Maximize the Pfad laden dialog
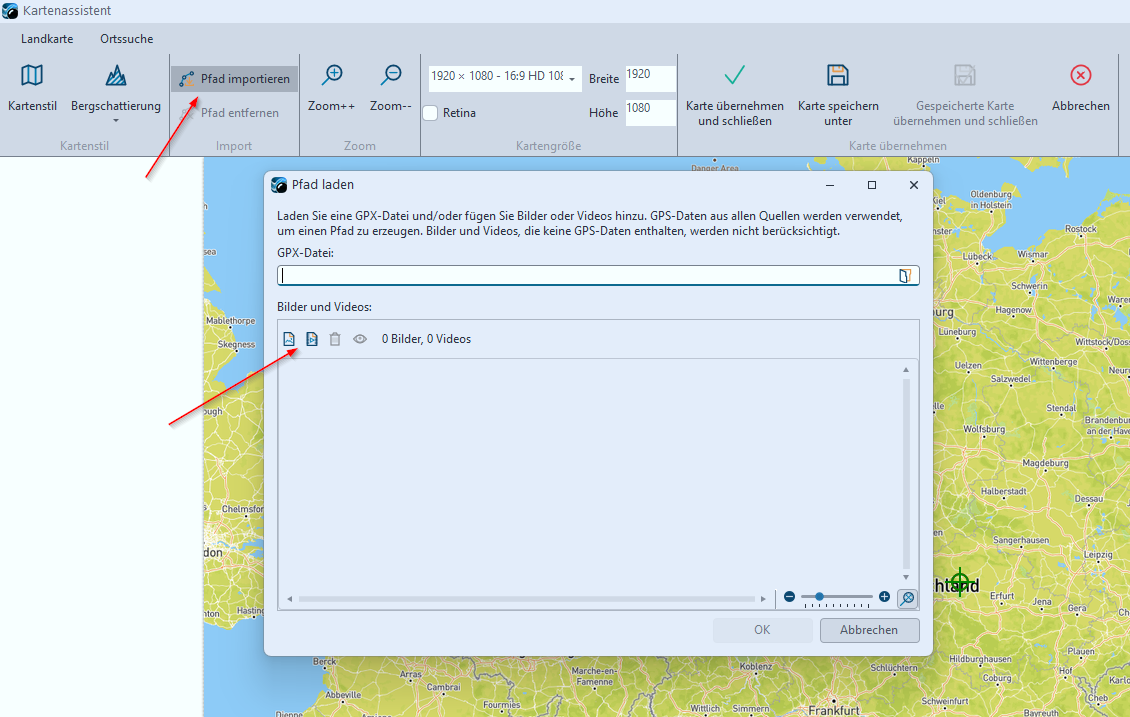1130x717 pixels. pyautogui.click(x=872, y=185)
